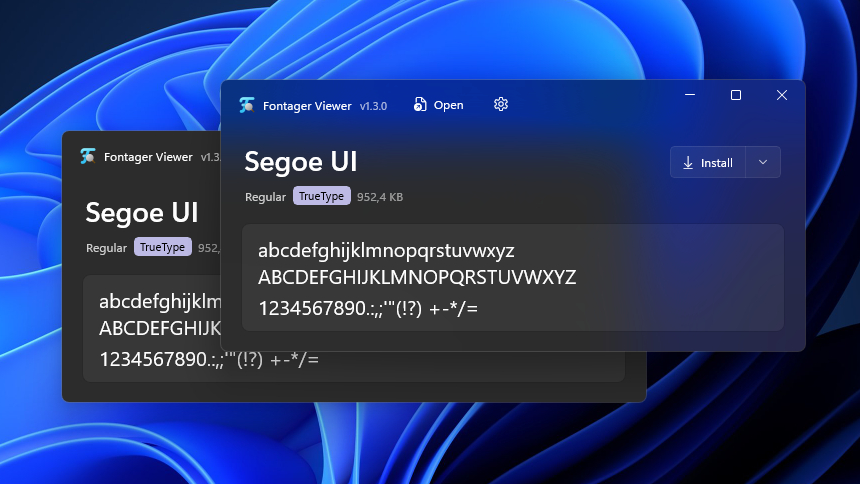860x484 pixels.
Task: Click the Fontager logo in the back window
Action: (x=88, y=156)
